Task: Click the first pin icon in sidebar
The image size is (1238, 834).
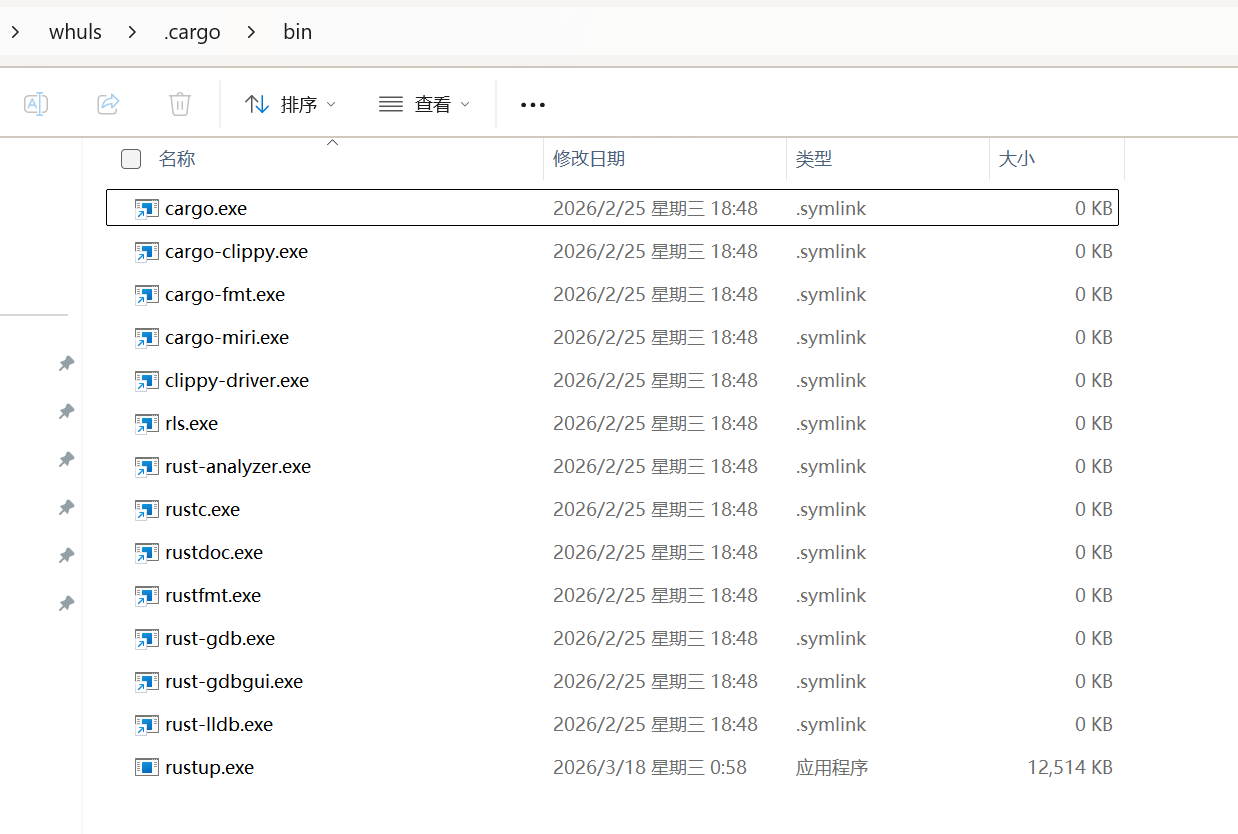Action: point(66,364)
